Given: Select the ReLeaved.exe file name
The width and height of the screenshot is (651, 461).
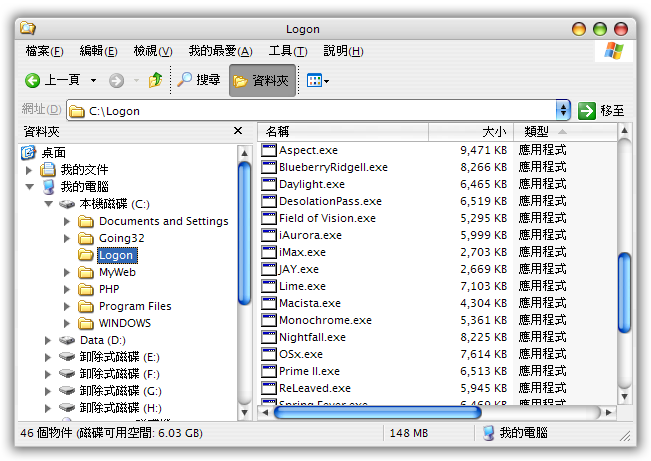Looking at the screenshot, I should pyautogui.click(x=315, y=388).
